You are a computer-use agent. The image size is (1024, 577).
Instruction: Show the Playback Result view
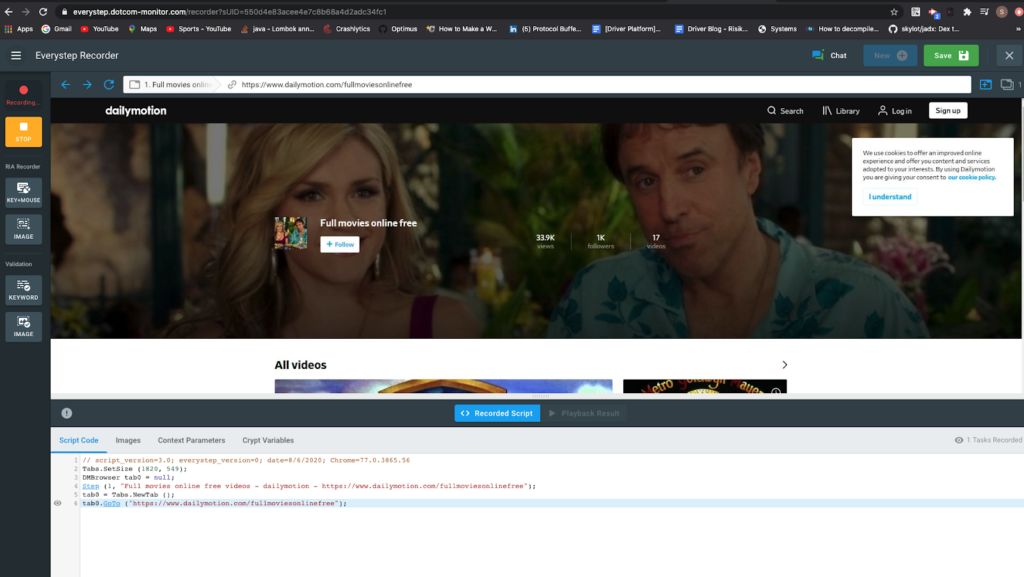tap(584, 413)
